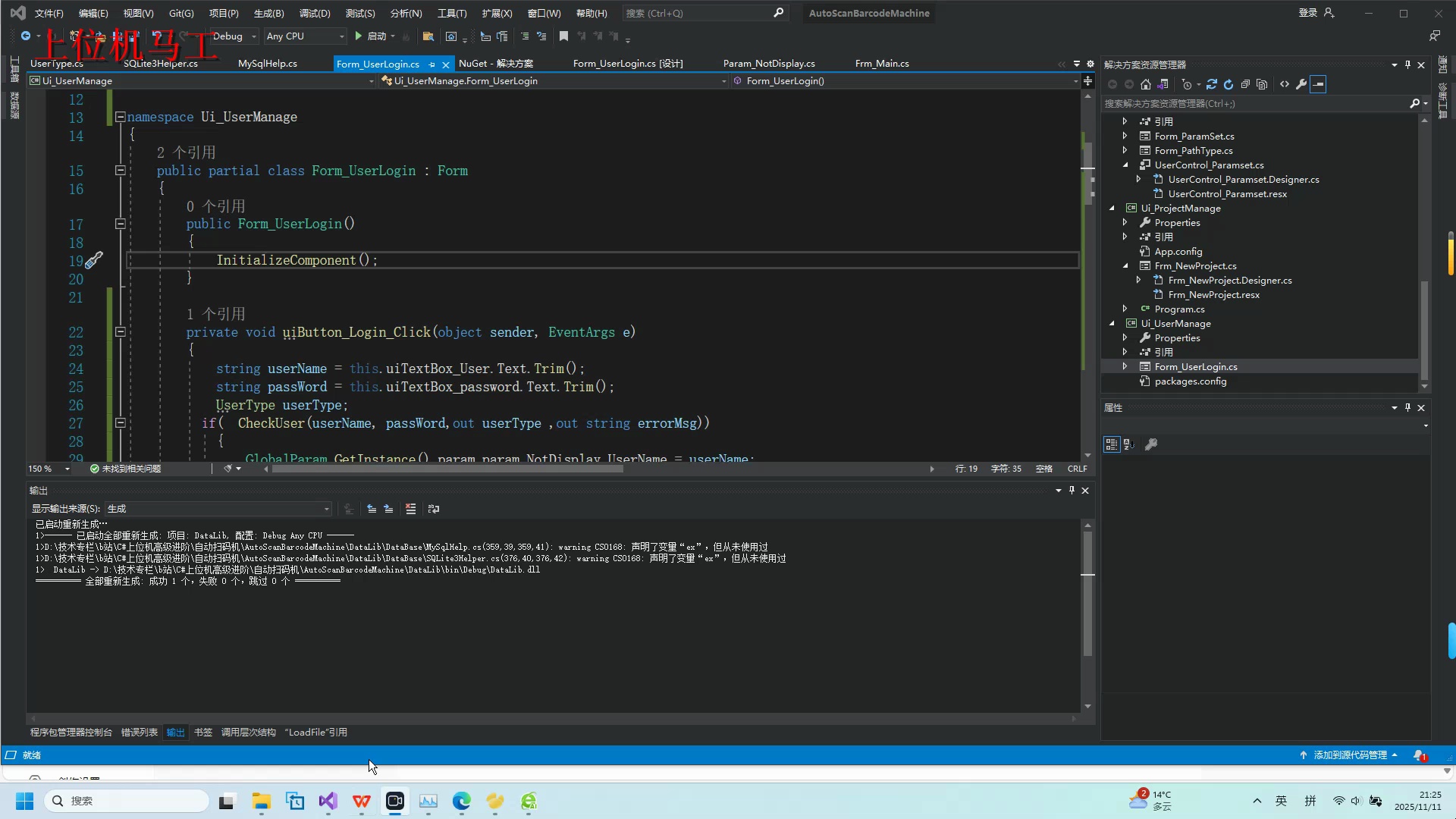Image resolution: width=1456 pixels, height=819 pixels.
Task: Click the View Code icon in Solution Explorer
Action: pos(1285,84)
